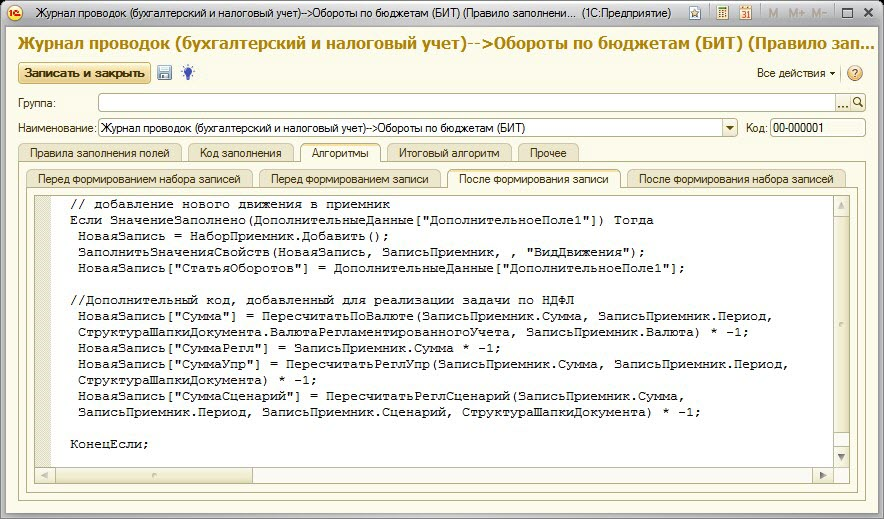Switch to the Правила заполнения полей tab

pos(100,153)
